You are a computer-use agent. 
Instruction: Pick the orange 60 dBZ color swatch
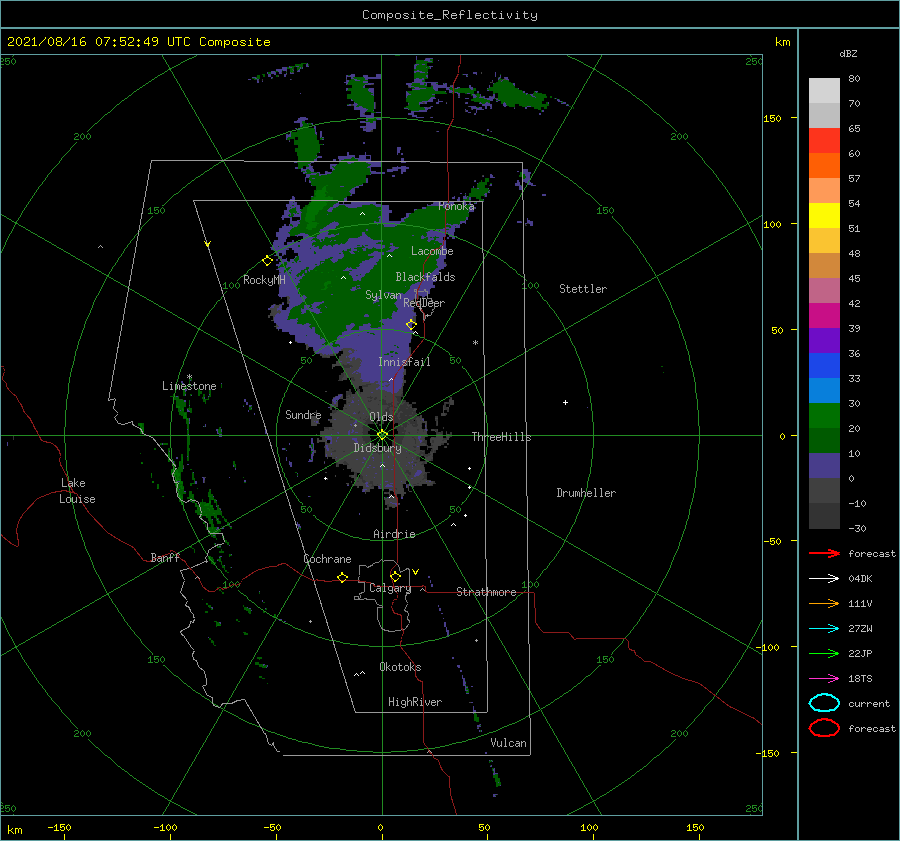pyautogui.click(x=824, y=165)
